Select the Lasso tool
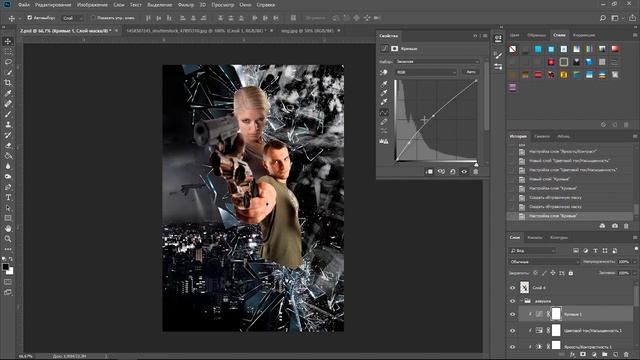This screenshot has width=640, height=360. [x=8, y=62]
